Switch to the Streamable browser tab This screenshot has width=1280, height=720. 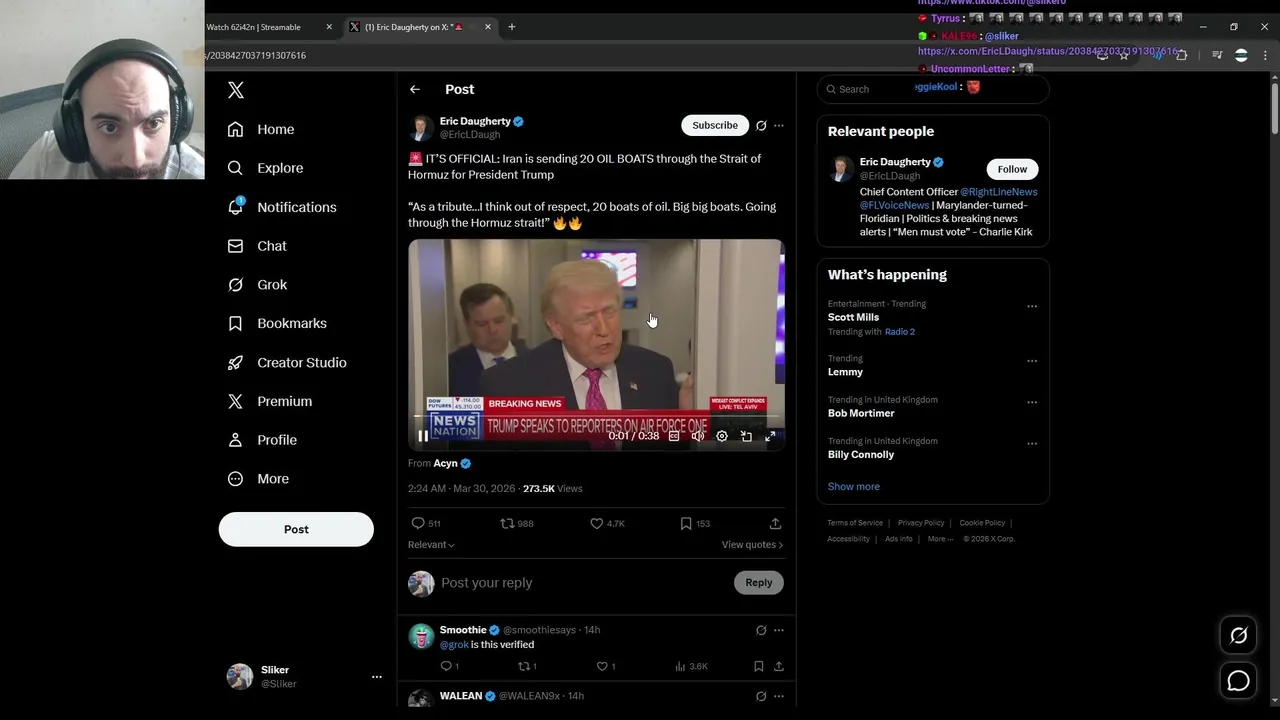tap(267, 27)
